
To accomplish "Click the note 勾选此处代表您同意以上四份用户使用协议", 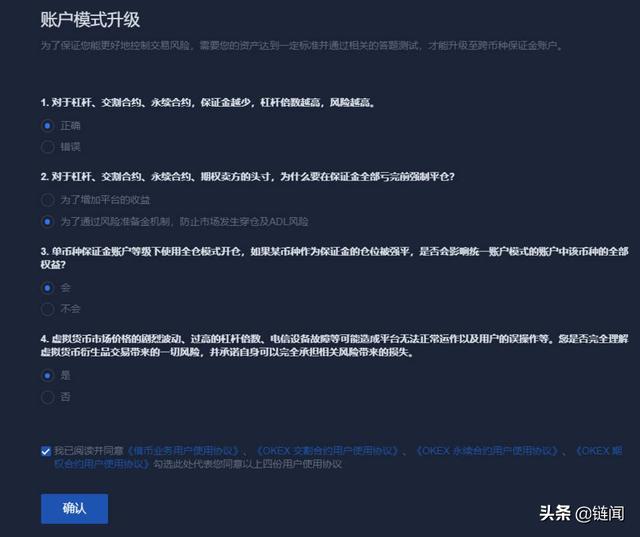I will point(247,464).
